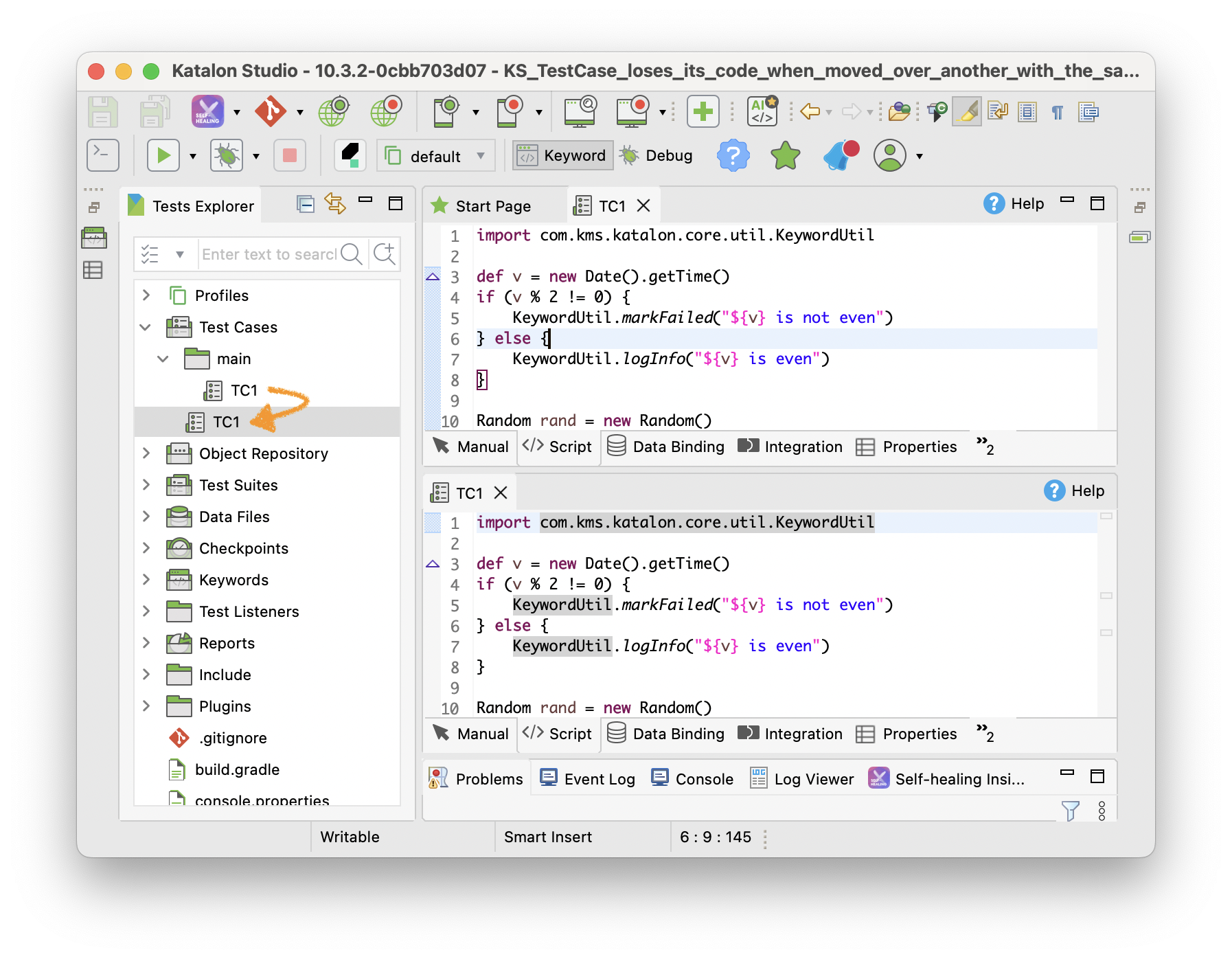Toggle Keyword perspective mode
Viewport: 1232px width, 959px height.
tap(562, 156)
